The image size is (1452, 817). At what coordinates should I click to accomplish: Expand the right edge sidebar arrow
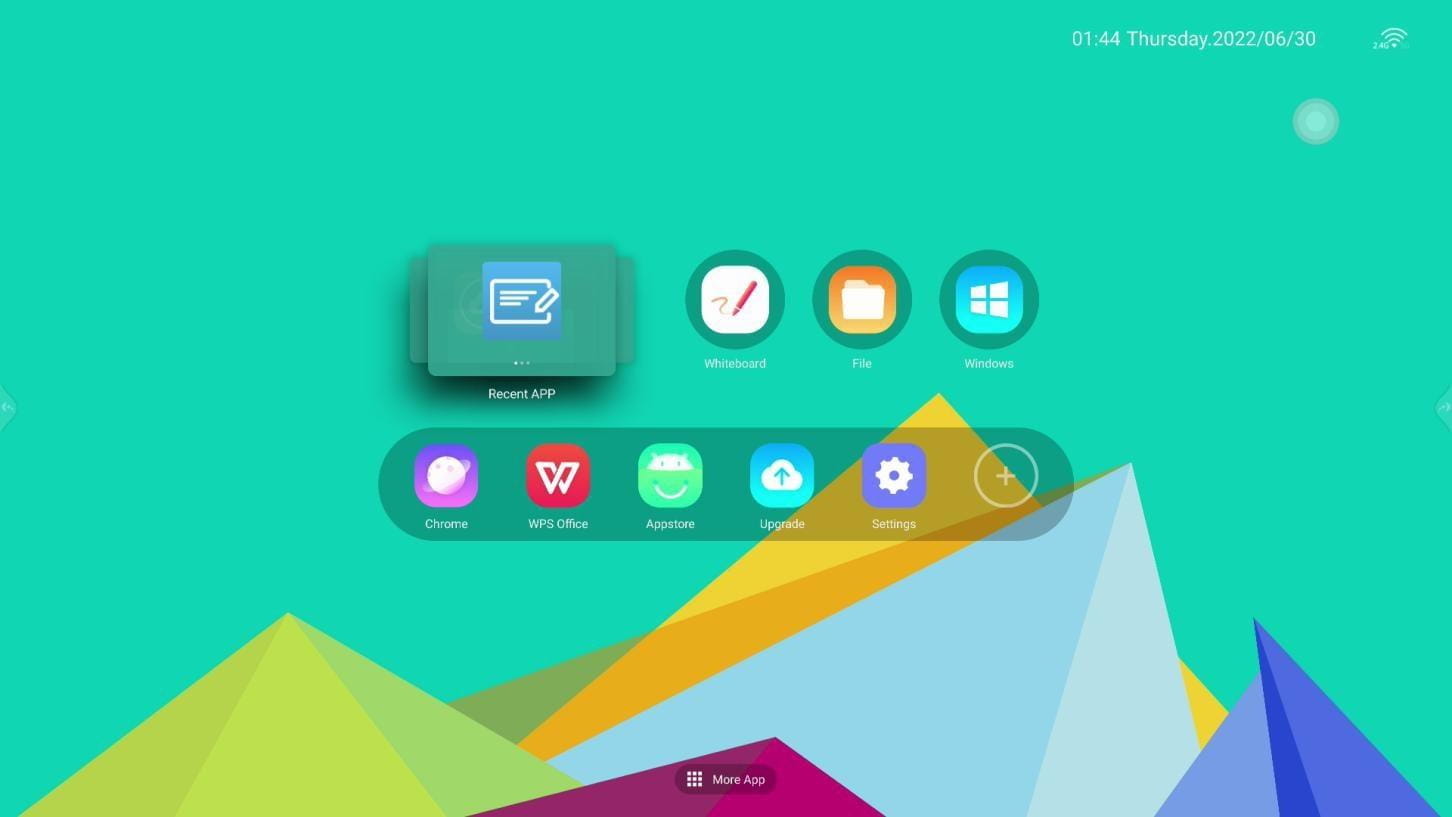pos(1444,407)
